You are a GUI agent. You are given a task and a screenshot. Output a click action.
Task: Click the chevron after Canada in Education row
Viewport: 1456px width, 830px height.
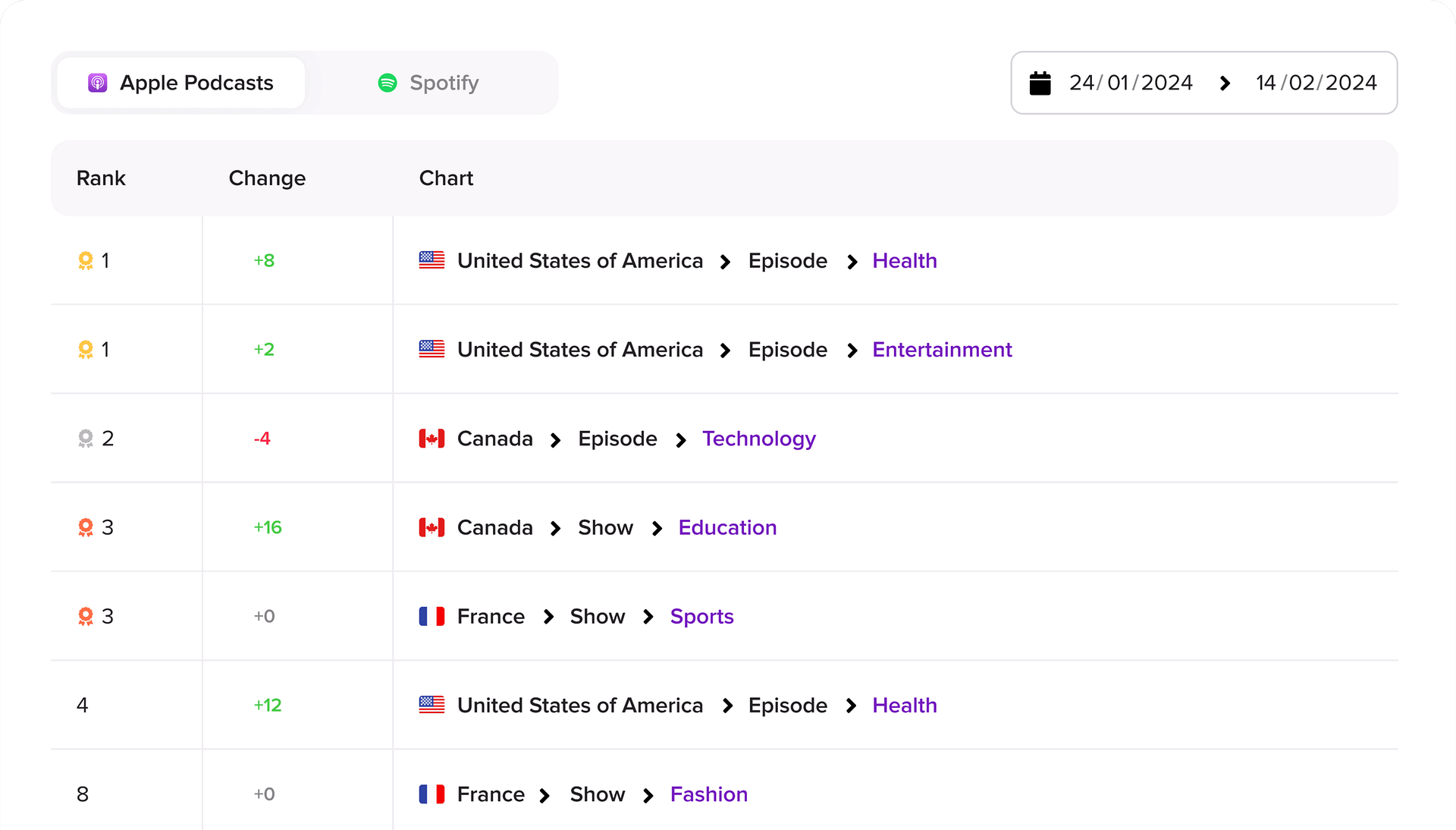[555, 528]
